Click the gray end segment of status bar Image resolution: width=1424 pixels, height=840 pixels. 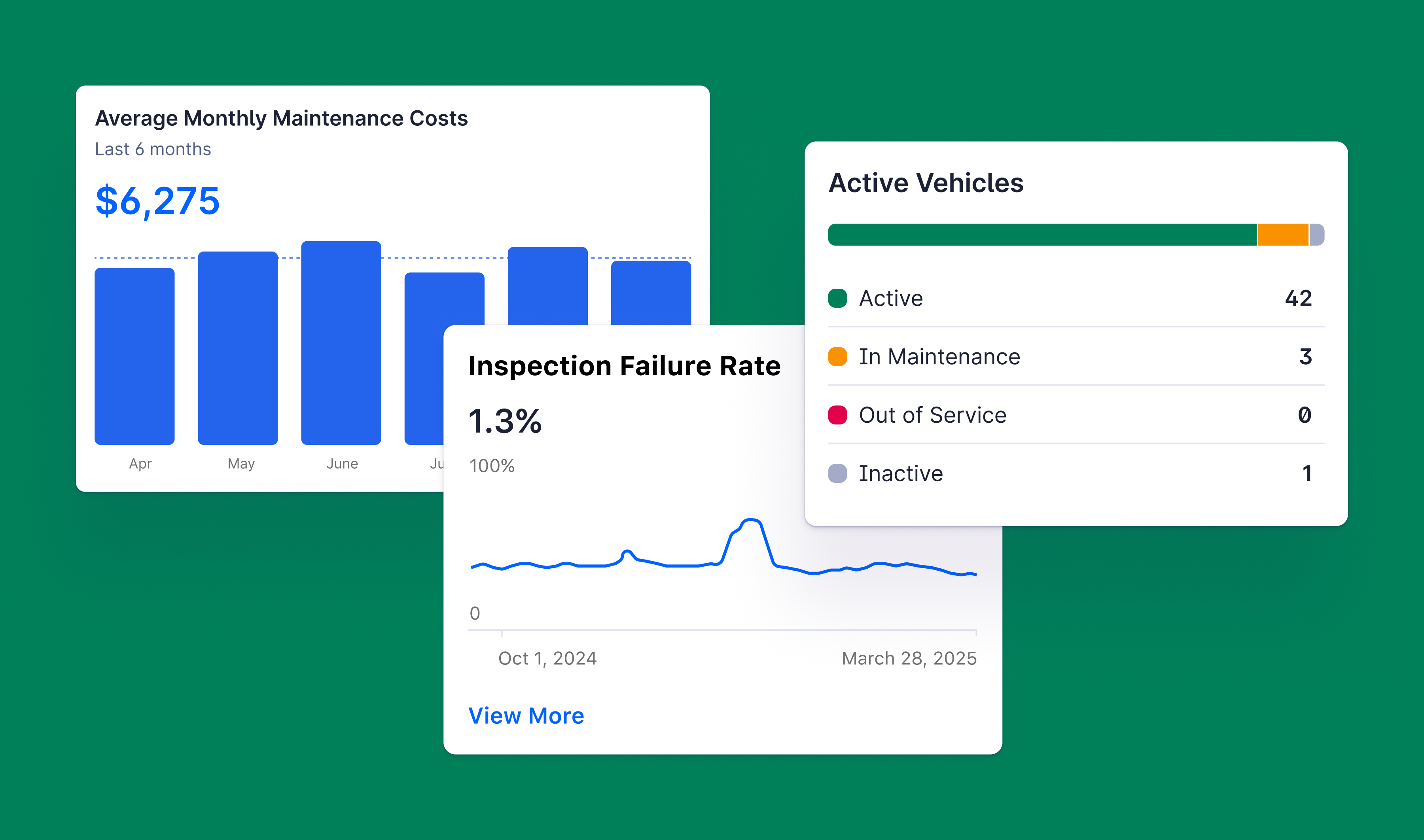pyautogui.click(x=1317, y=235)
